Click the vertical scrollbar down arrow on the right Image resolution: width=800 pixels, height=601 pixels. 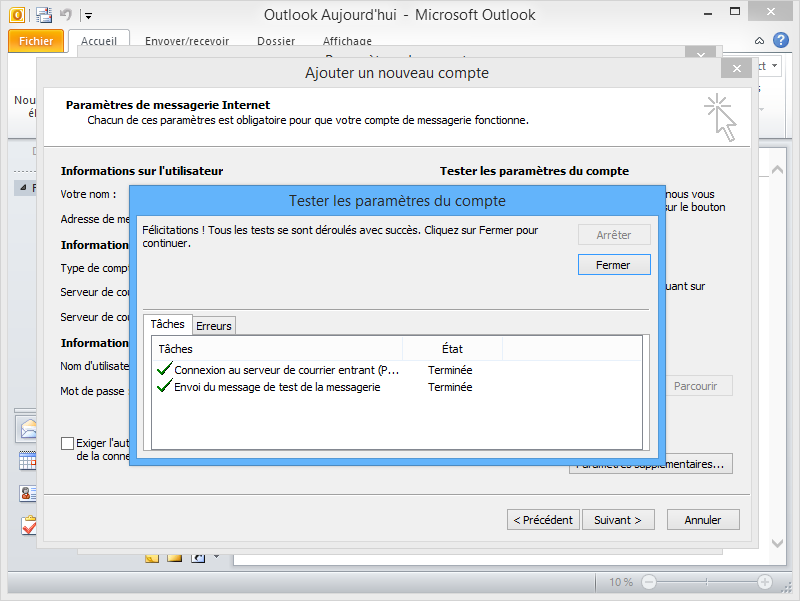point(778,545)
